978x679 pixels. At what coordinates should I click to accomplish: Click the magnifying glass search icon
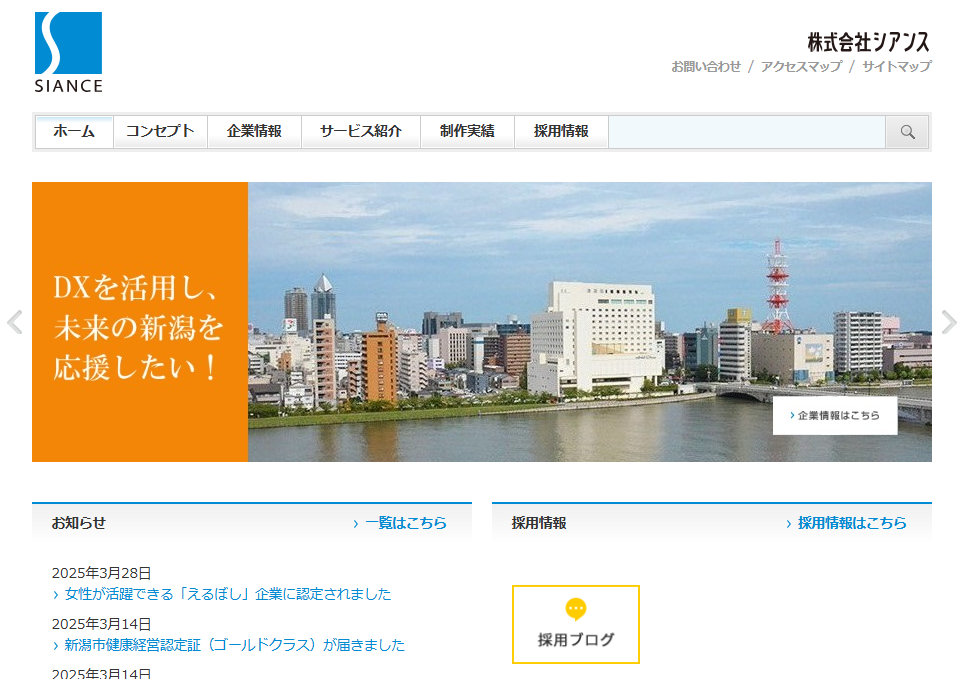point(907,132)
